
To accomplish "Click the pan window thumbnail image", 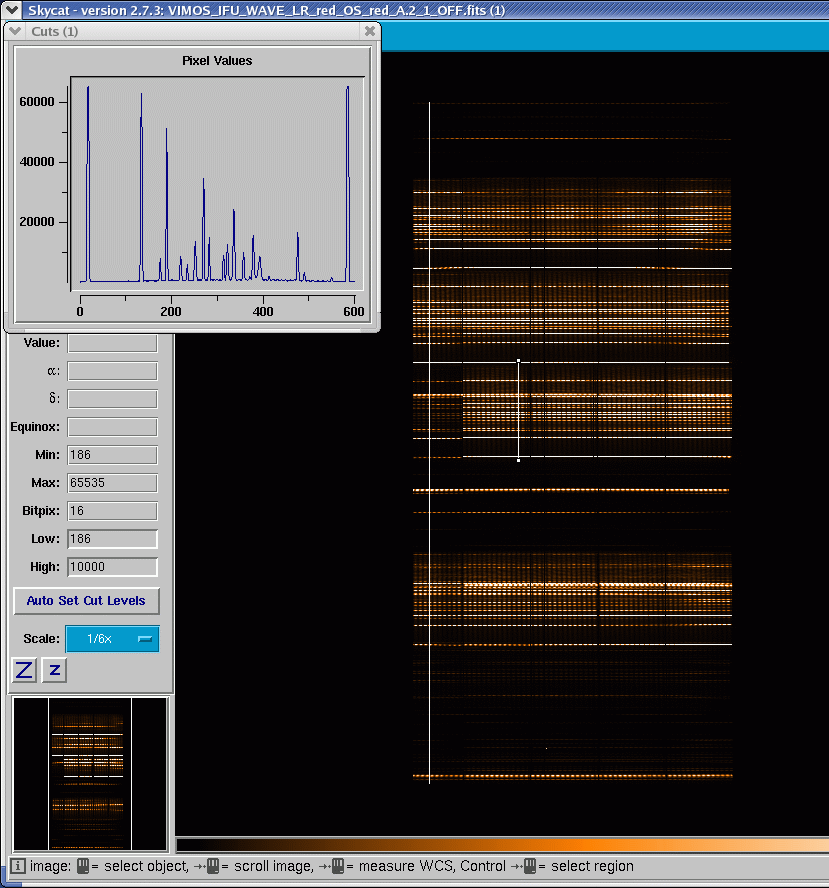I will point(90,774).
